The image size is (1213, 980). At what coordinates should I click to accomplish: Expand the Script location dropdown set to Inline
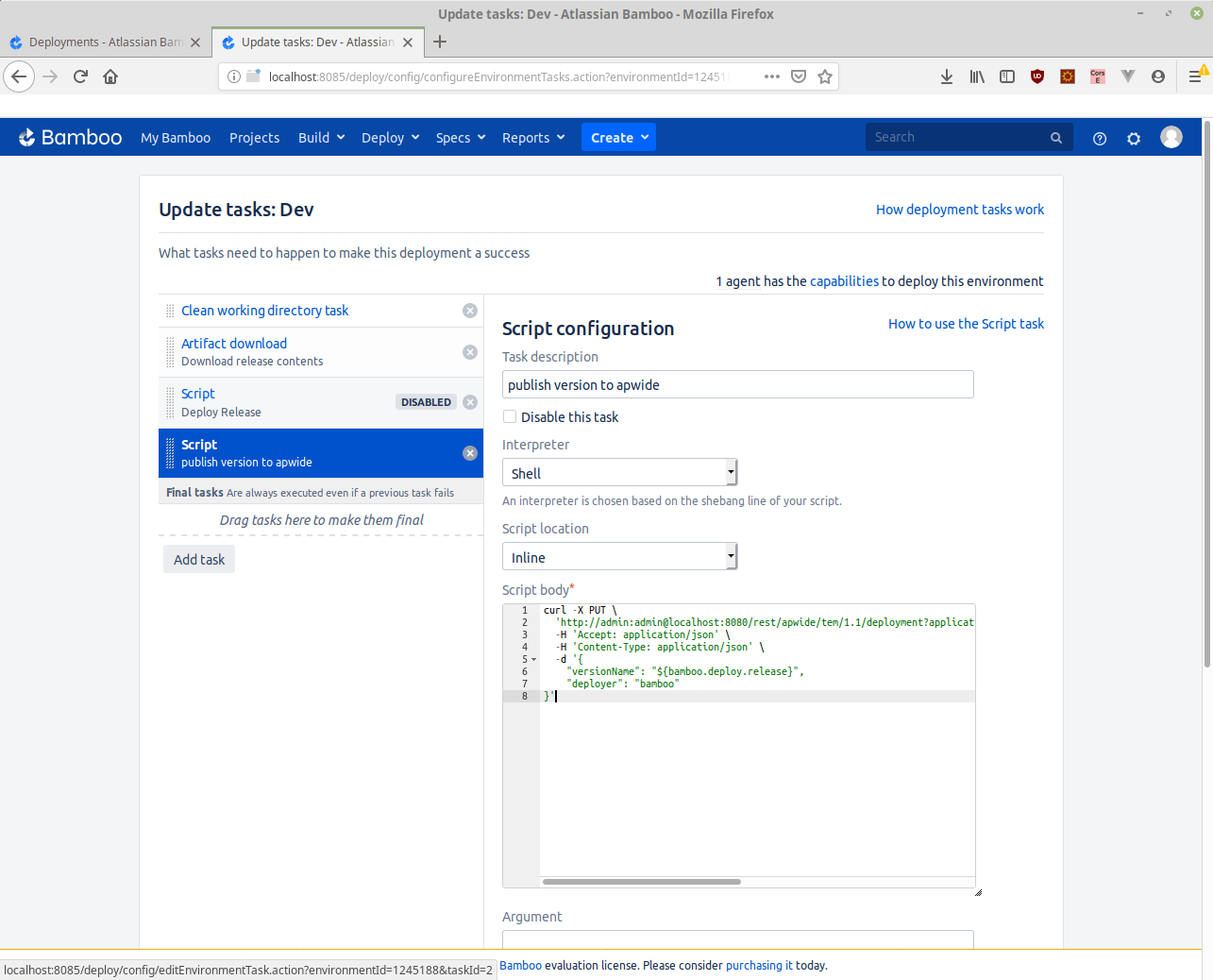pyautogui.click(x=619, y=557)
